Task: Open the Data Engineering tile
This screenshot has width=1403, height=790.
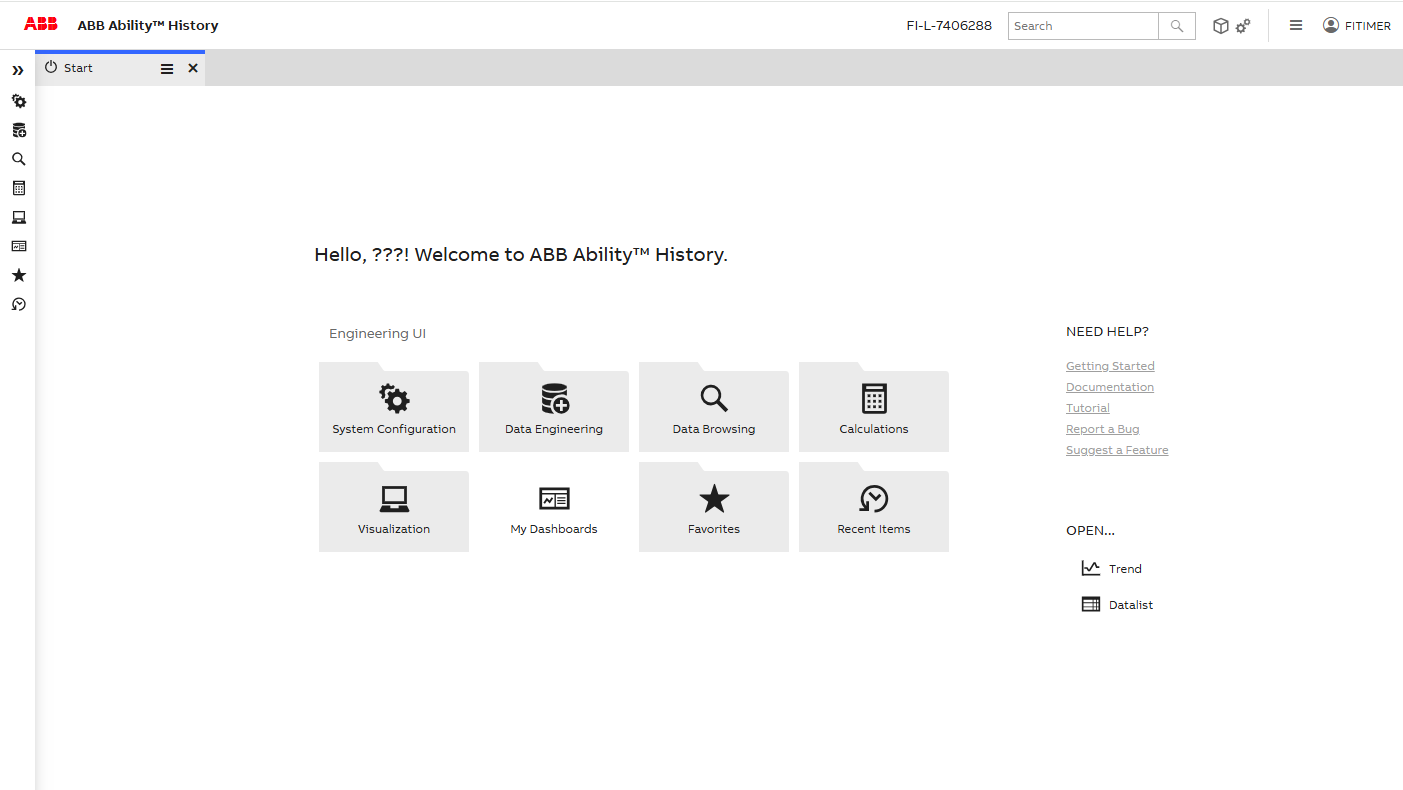Action: pyautogui.click(x=554, y=407)
